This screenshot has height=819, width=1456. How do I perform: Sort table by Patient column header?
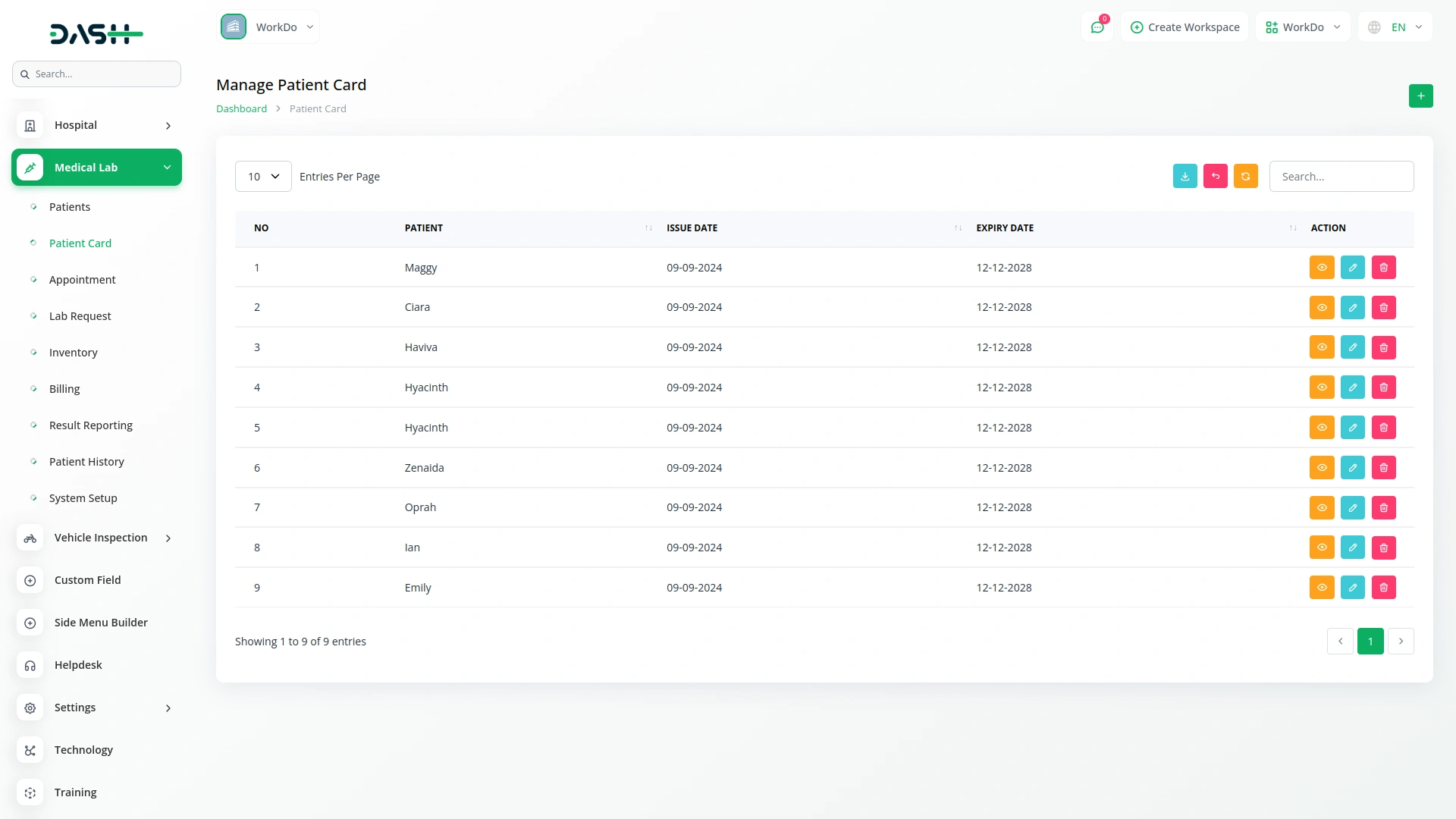(x=423, y=228)
